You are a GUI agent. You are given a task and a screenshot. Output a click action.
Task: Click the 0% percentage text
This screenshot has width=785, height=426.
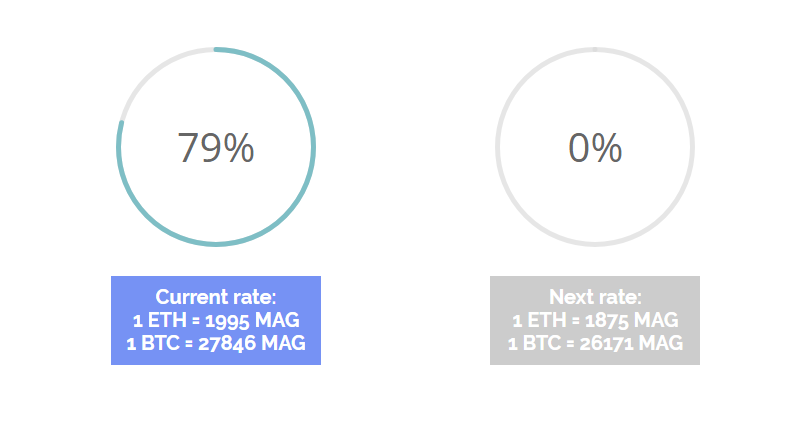pyautogui.click(x=595, y=148)
